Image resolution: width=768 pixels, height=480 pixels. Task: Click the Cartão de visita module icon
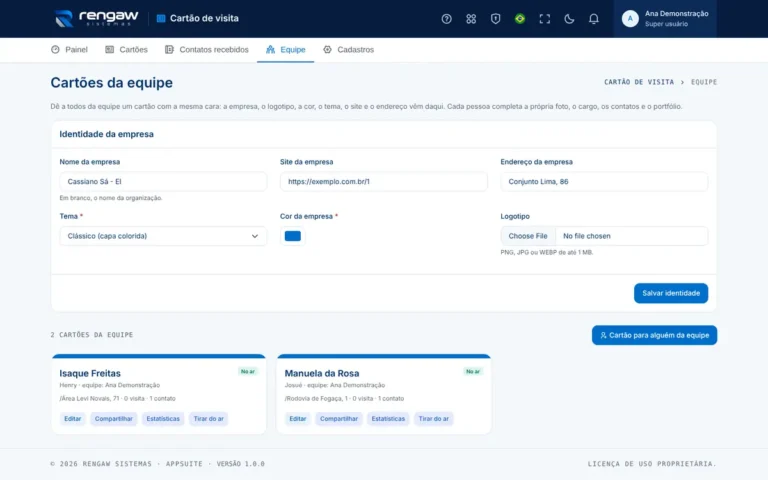(161, 19)
